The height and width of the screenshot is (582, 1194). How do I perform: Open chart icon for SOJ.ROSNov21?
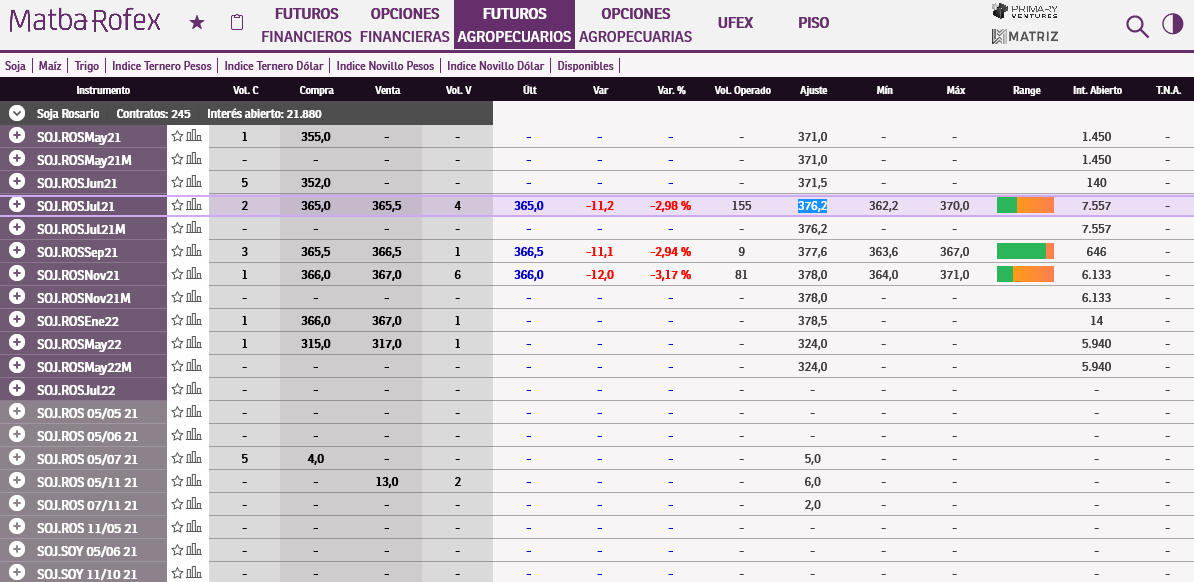(x=194, y=274)
